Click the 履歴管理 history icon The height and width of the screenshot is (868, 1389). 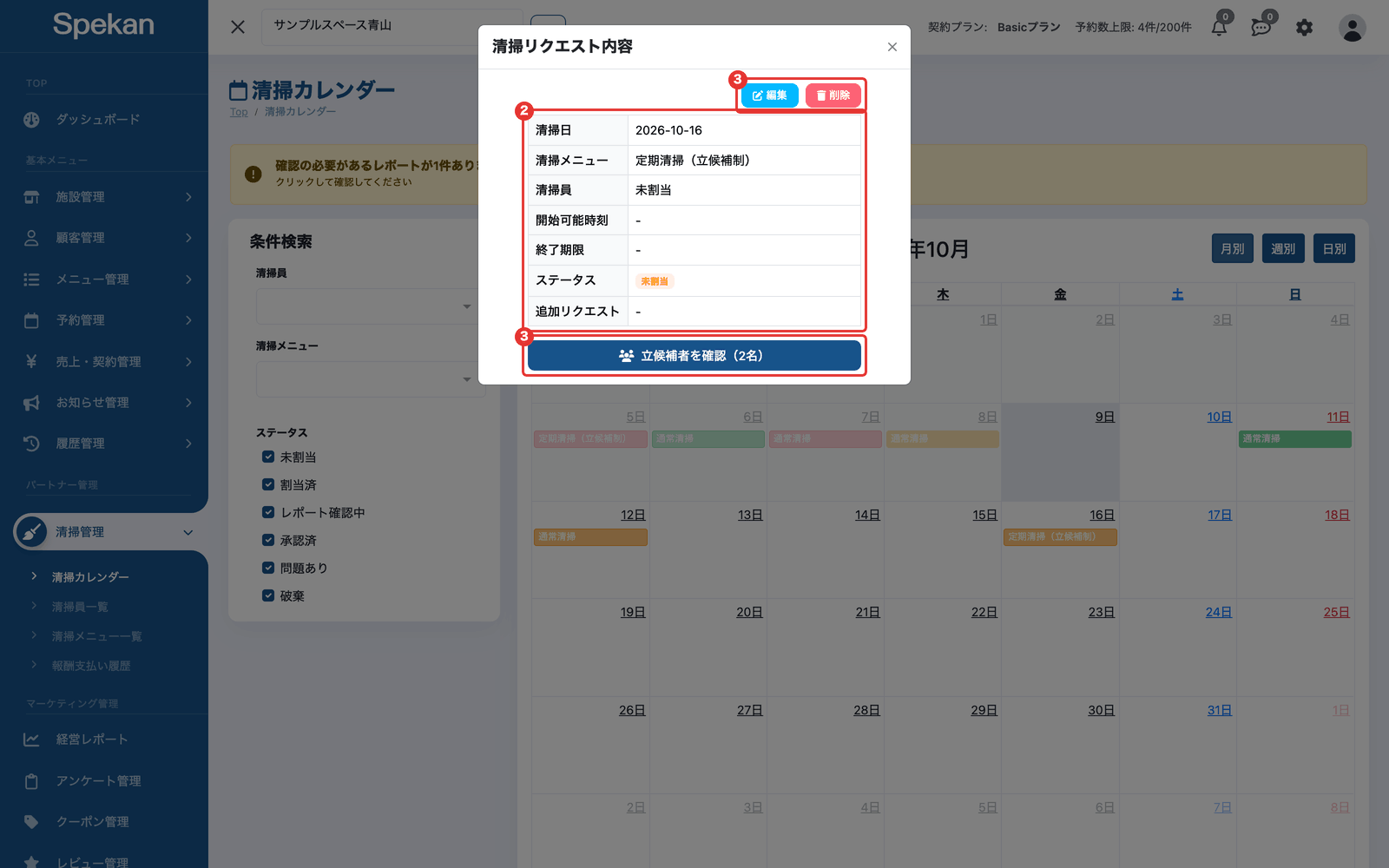coord(31,444)
